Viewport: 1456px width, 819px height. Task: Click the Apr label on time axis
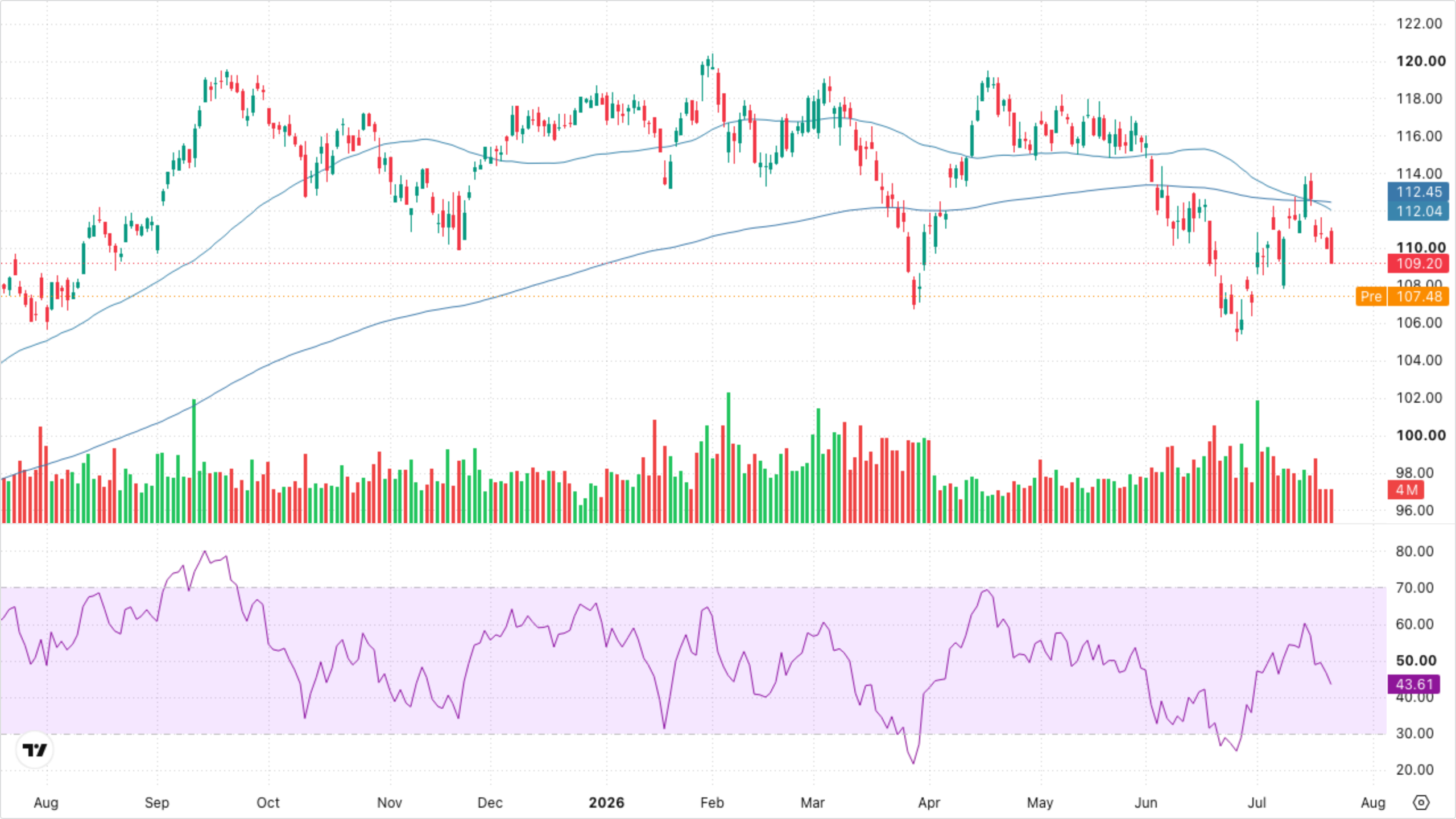tap(929, 803)
